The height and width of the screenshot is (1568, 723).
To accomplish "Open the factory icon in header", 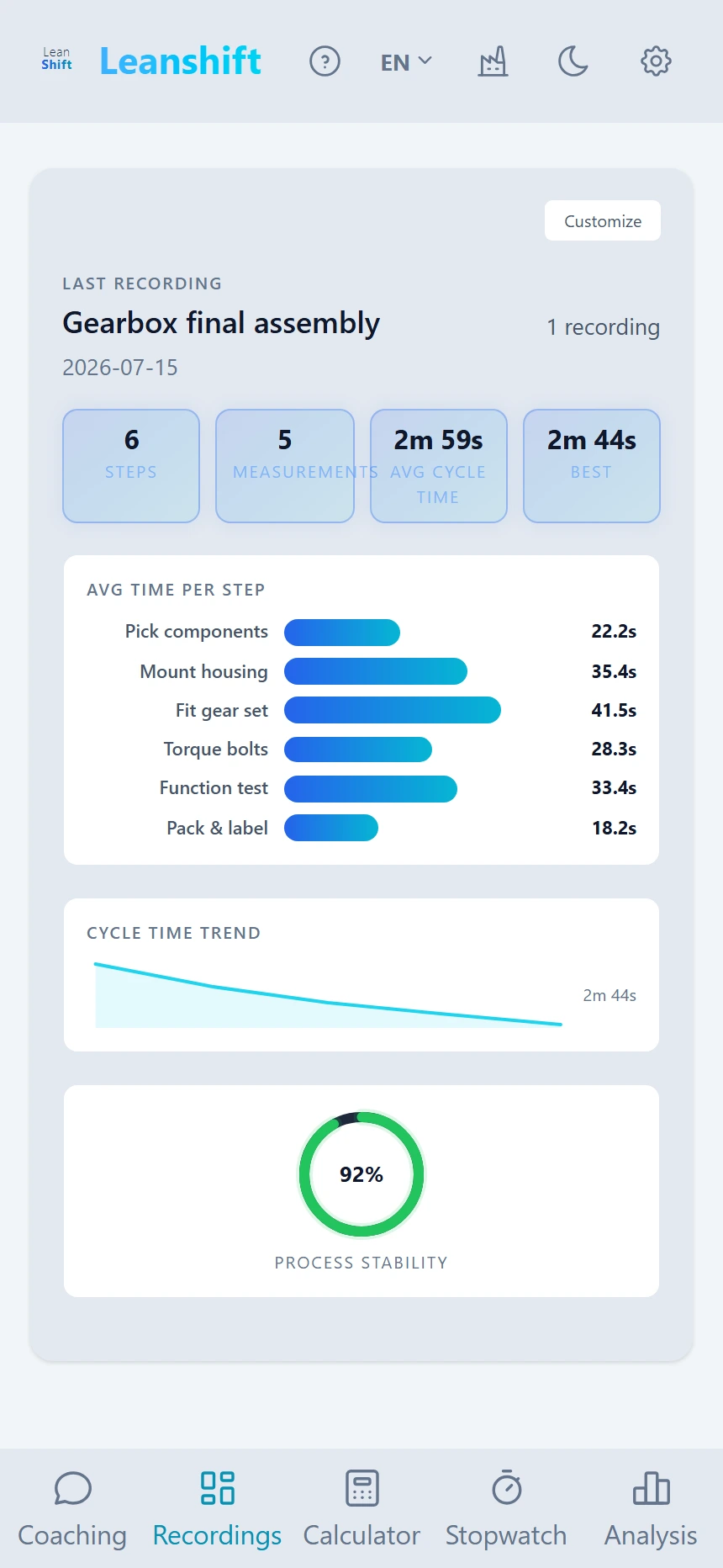I will 493,61.
